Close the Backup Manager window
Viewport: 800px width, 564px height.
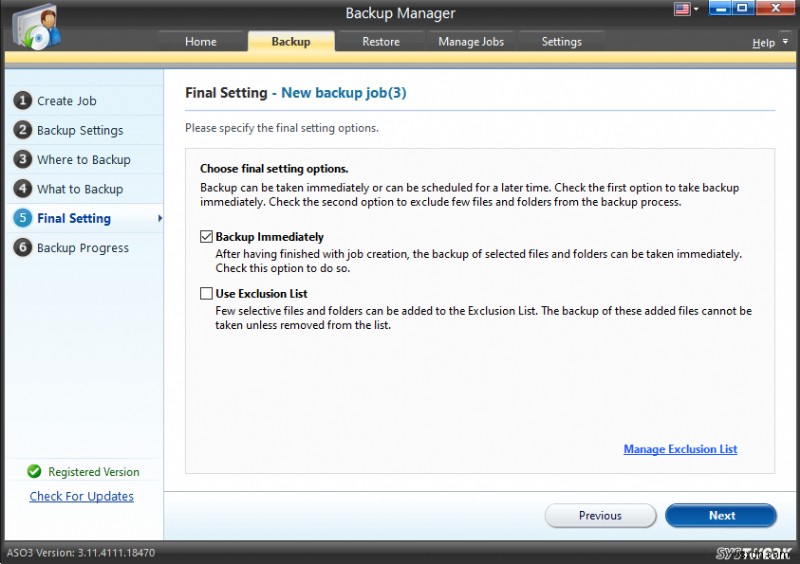pos(776,8)
